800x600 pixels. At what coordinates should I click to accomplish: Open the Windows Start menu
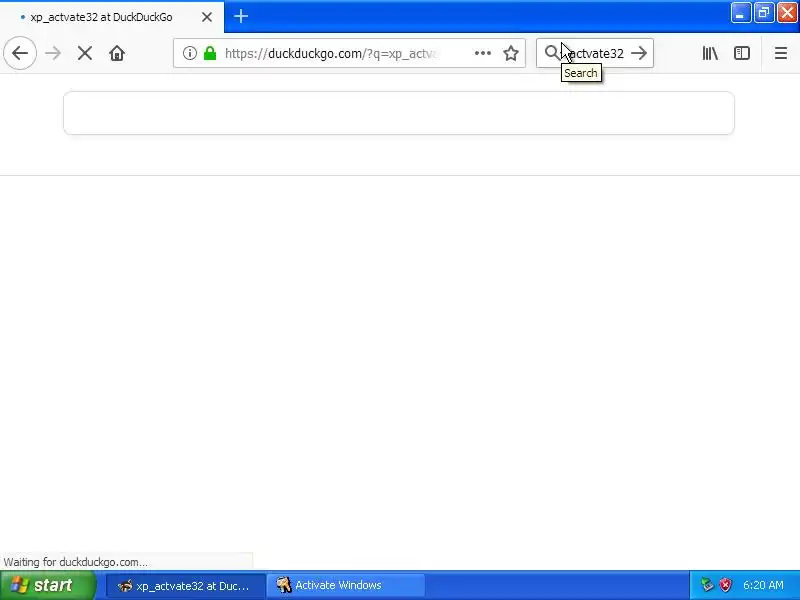point(47,585)
